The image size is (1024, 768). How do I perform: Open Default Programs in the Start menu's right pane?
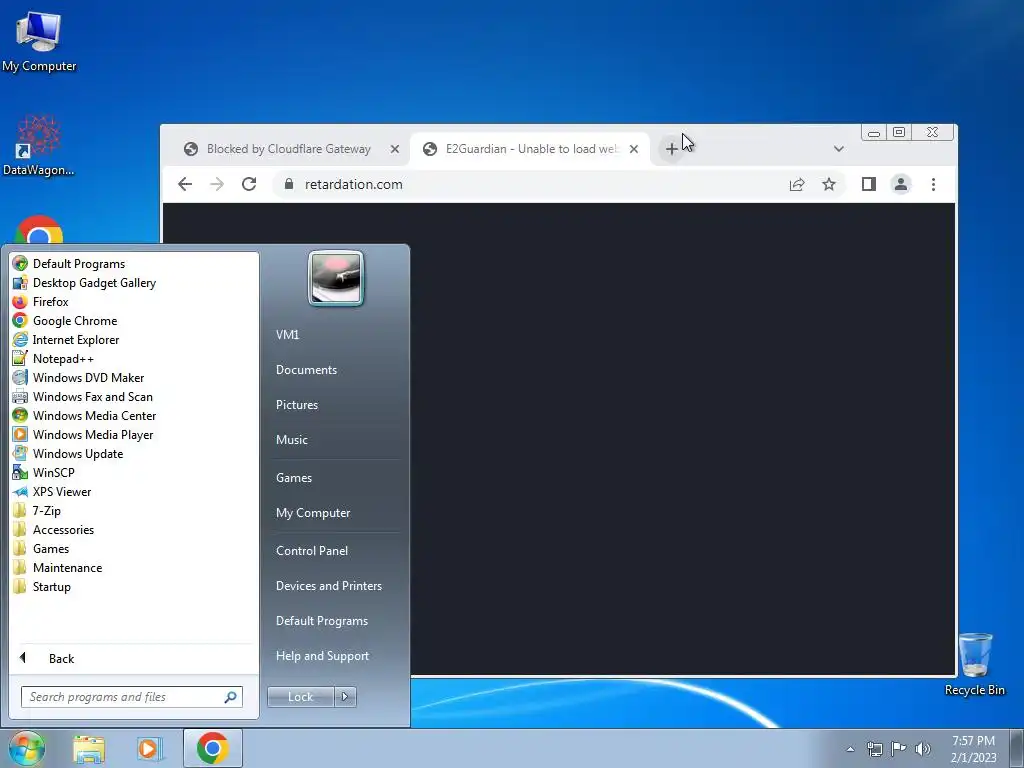(x=322, y=621)
